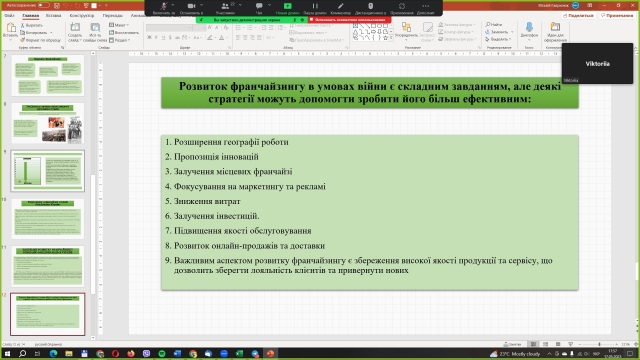Click the Zoom pause share icon

click(x=315, y=6)
